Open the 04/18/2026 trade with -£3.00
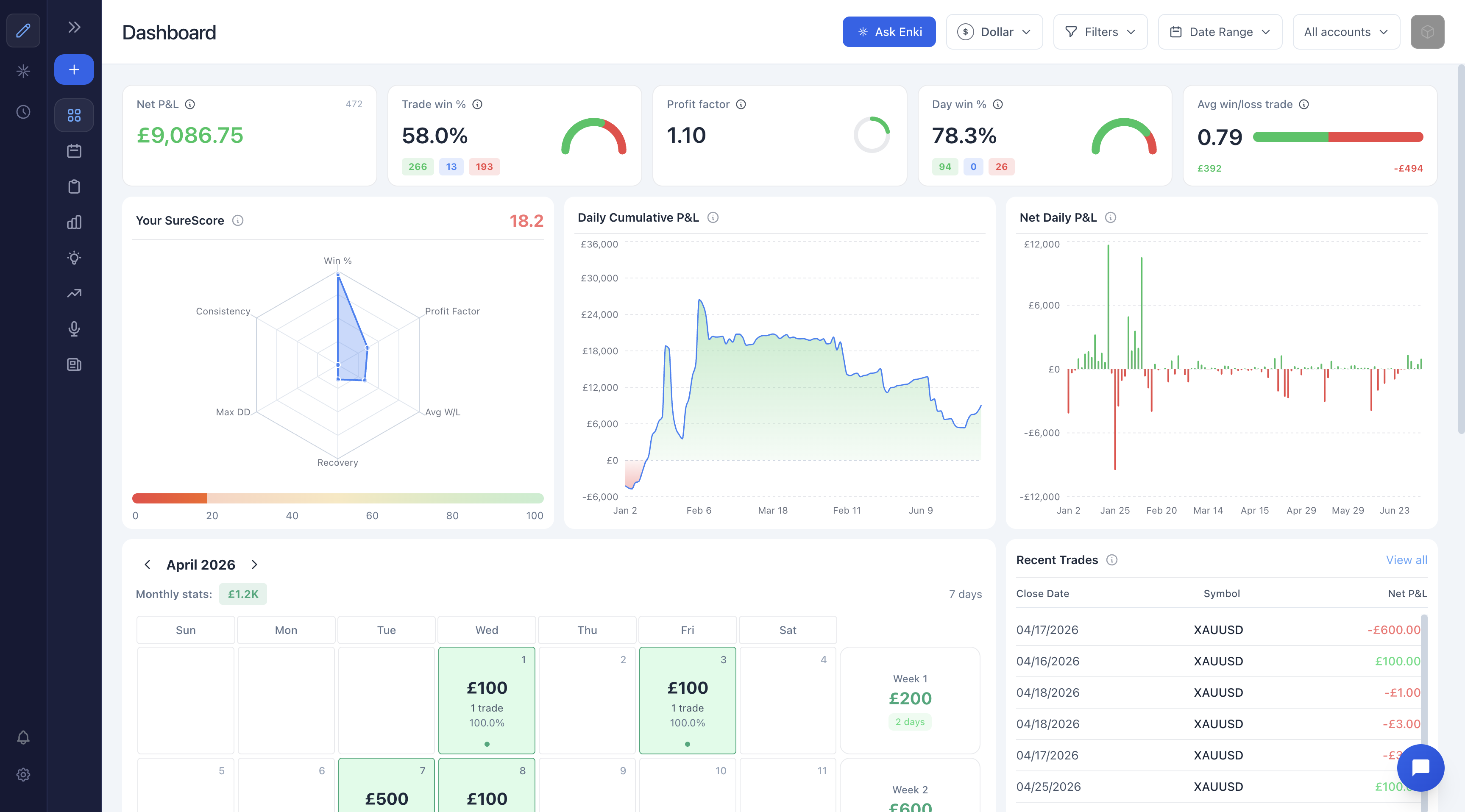The image size is (1465, 812). click(1218, 724)
